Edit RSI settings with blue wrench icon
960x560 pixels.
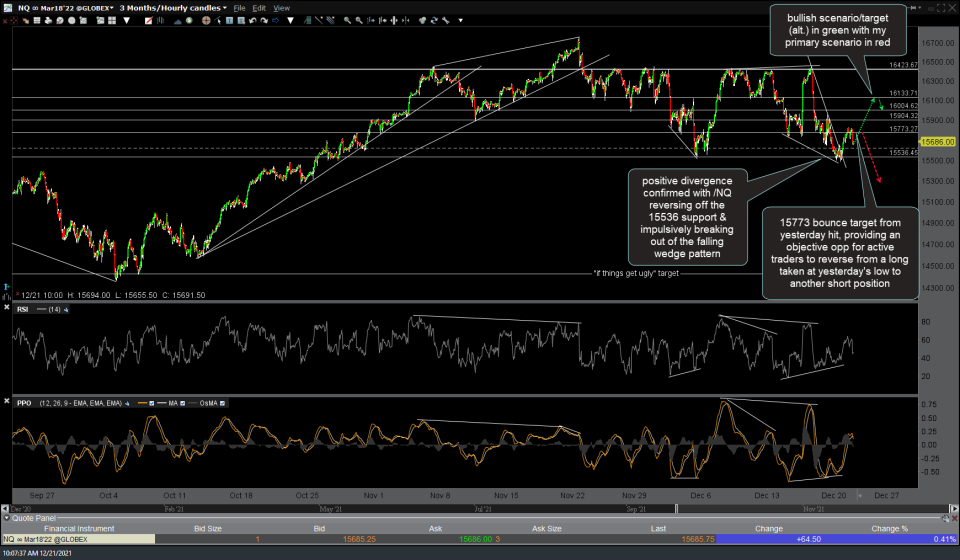[x=66, y=310]
